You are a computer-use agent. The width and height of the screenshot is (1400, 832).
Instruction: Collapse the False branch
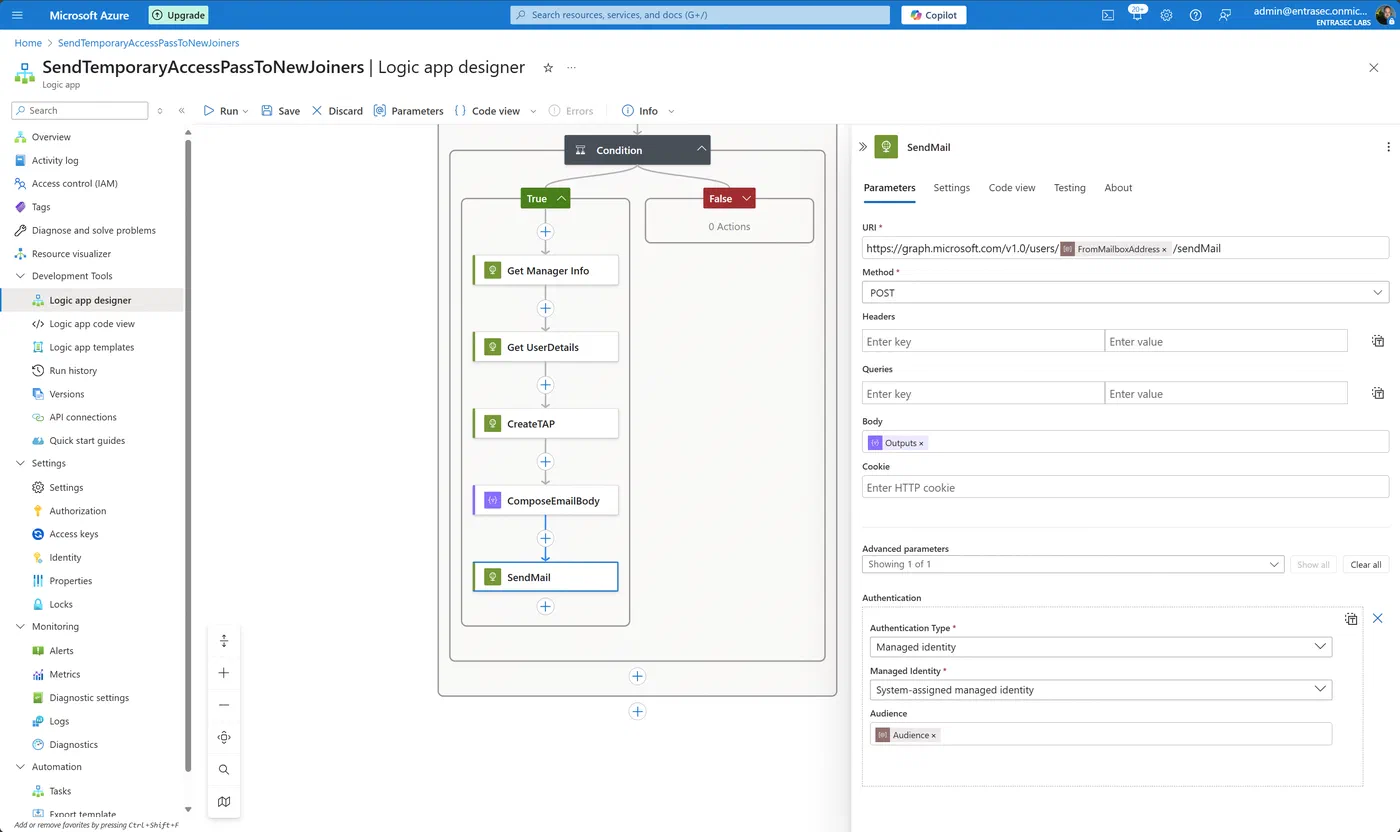744,198
